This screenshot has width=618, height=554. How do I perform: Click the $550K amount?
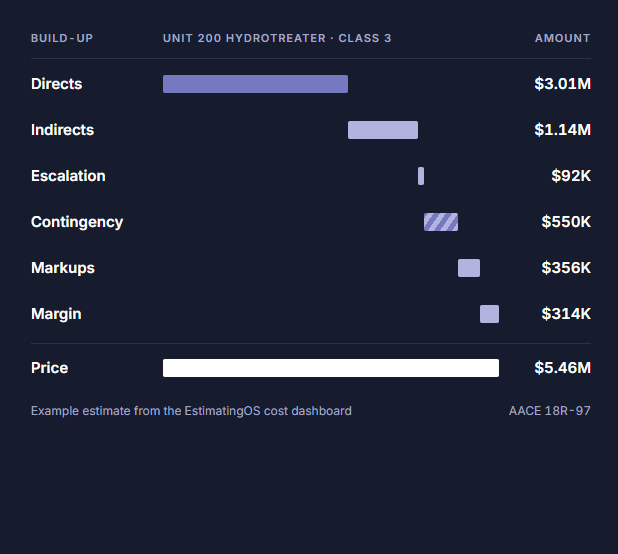(x=566, y=222)
